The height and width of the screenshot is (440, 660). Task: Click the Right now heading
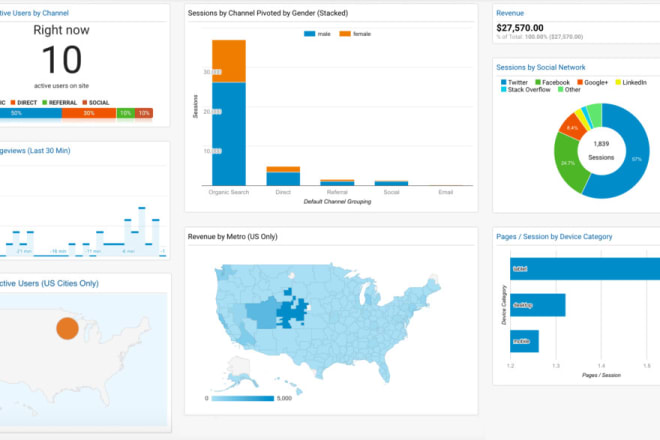tap(61, 30)
